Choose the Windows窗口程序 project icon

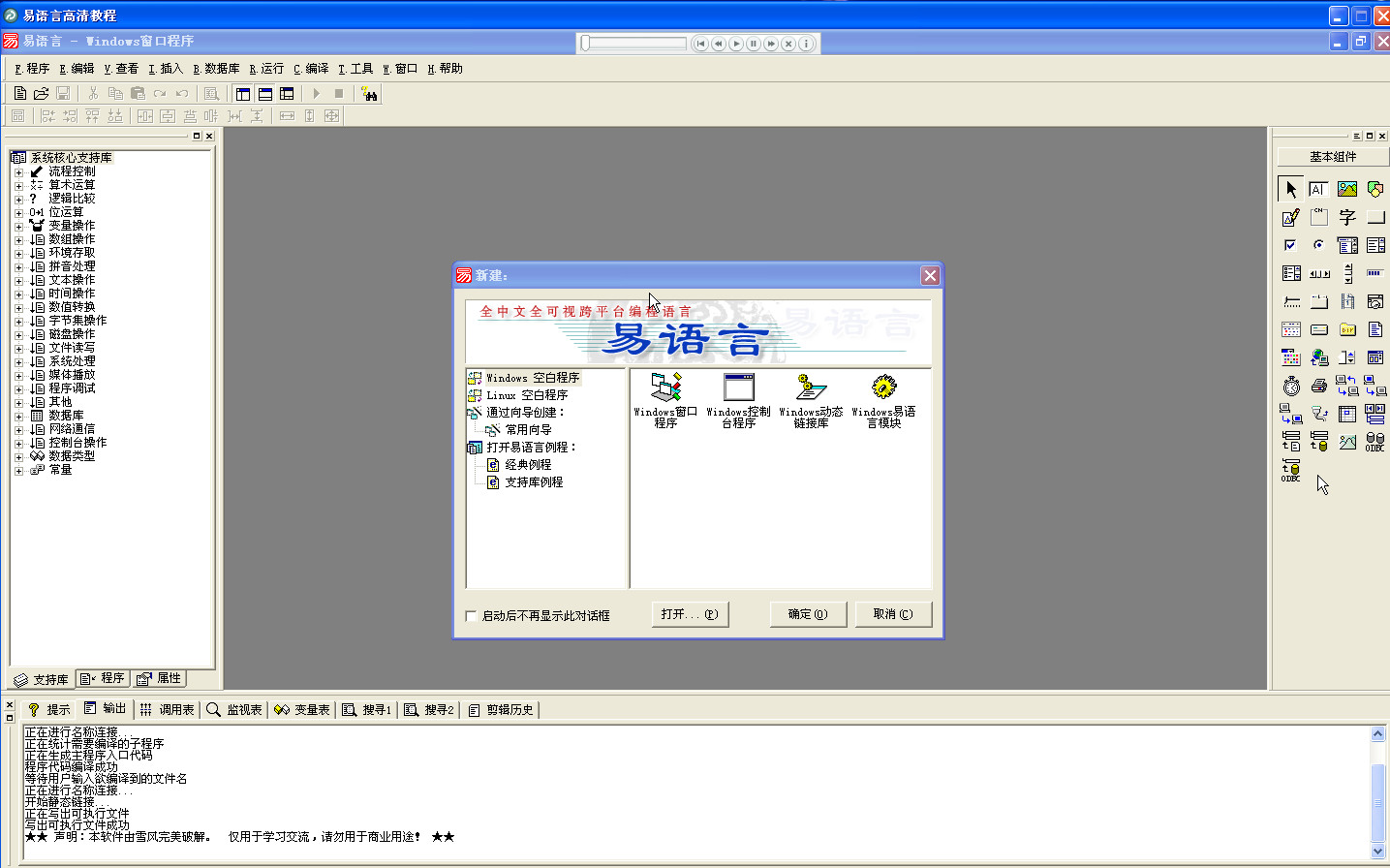[665, 400]
